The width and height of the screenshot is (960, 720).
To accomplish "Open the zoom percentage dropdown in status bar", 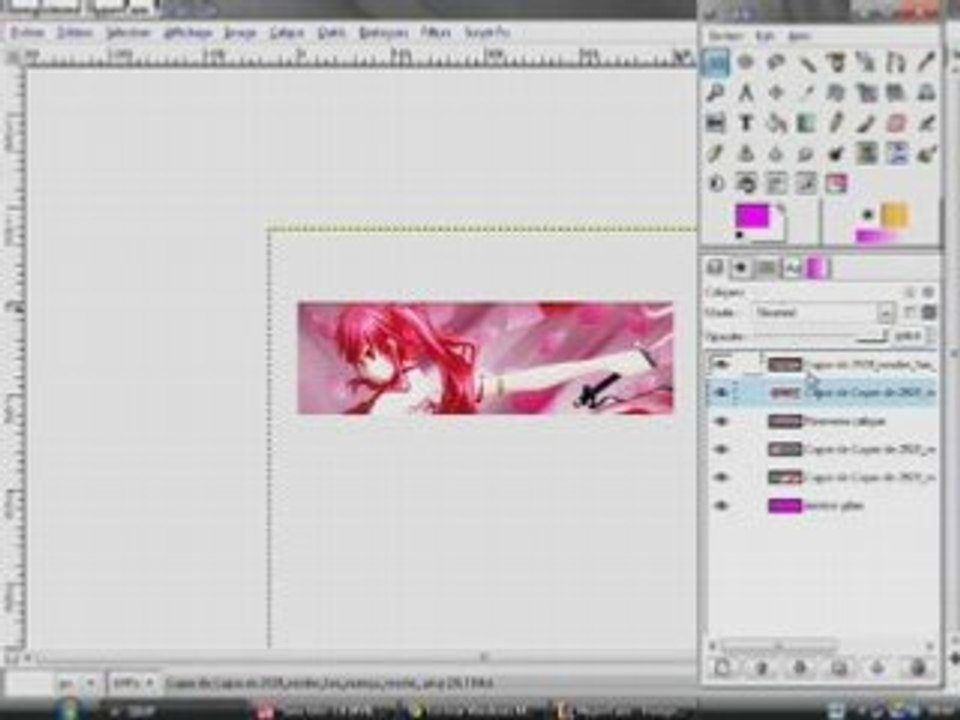I will pos(133,683).
